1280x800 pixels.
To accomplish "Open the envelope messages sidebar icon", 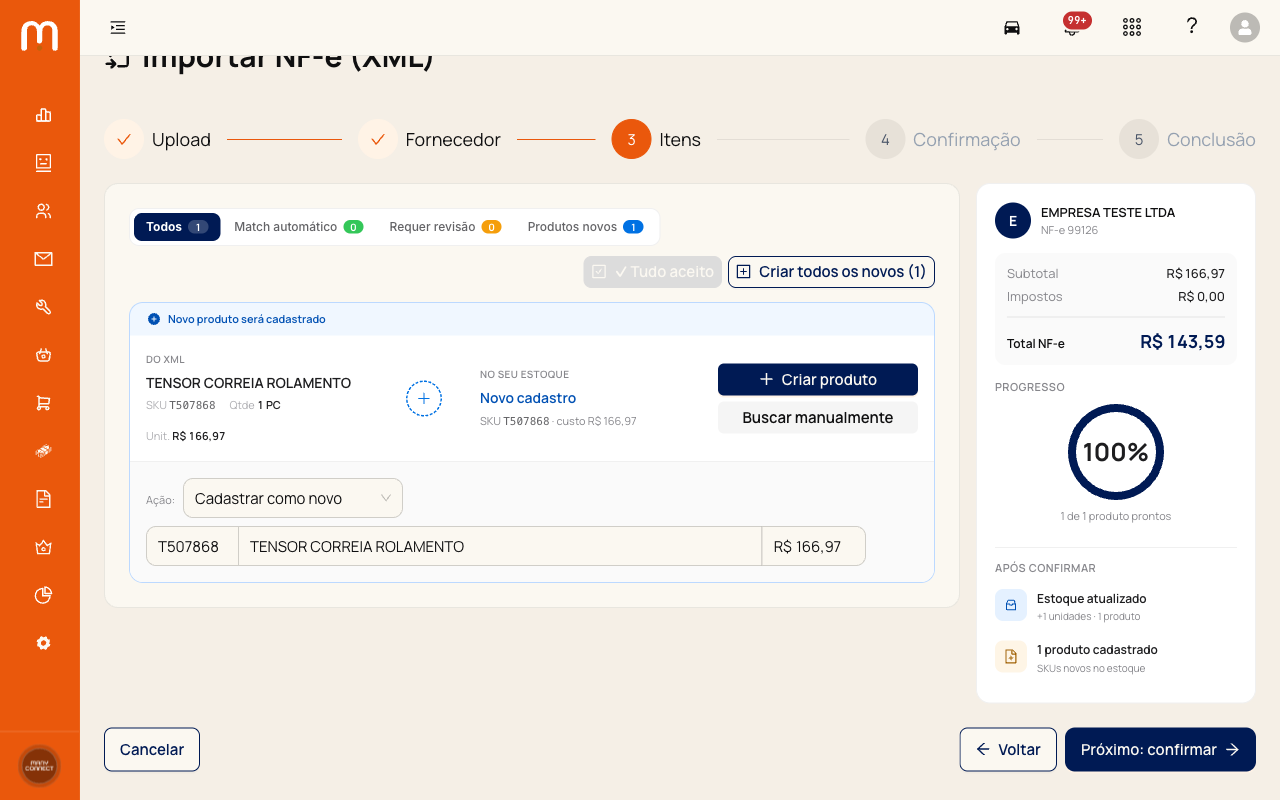I will (x=43, y=259).
